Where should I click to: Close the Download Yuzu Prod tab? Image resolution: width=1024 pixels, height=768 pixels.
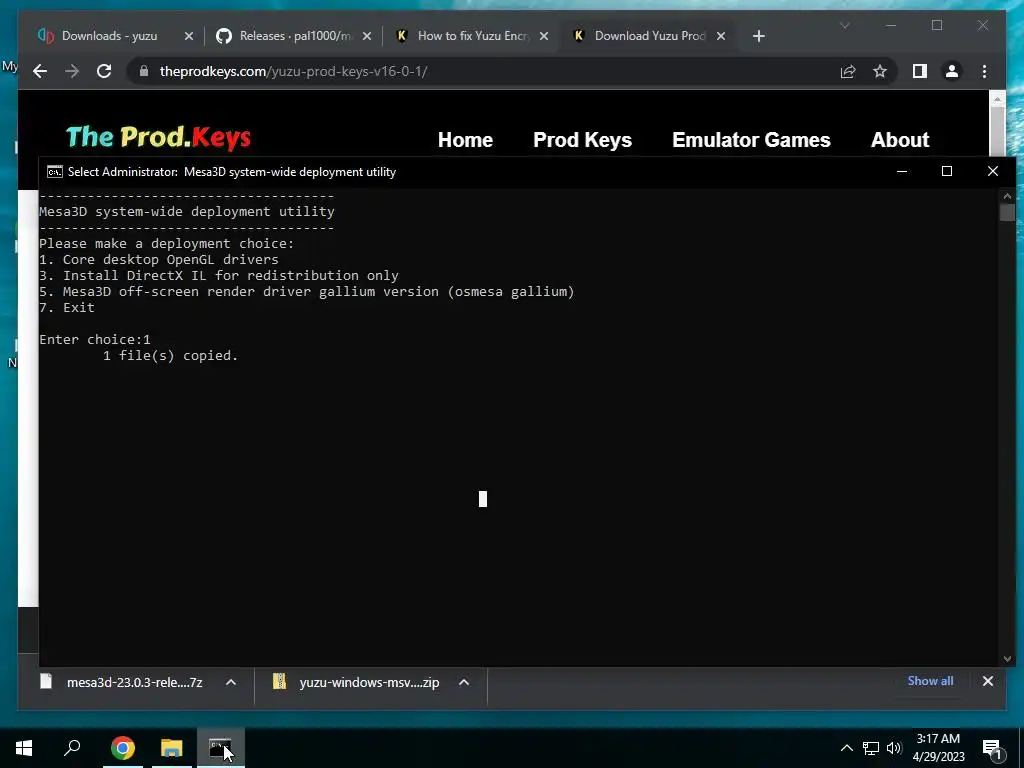(x=721, y=36)
